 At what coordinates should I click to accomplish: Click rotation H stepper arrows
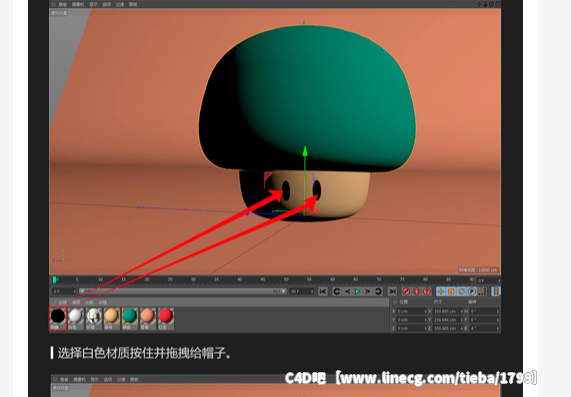coord(497,311)
